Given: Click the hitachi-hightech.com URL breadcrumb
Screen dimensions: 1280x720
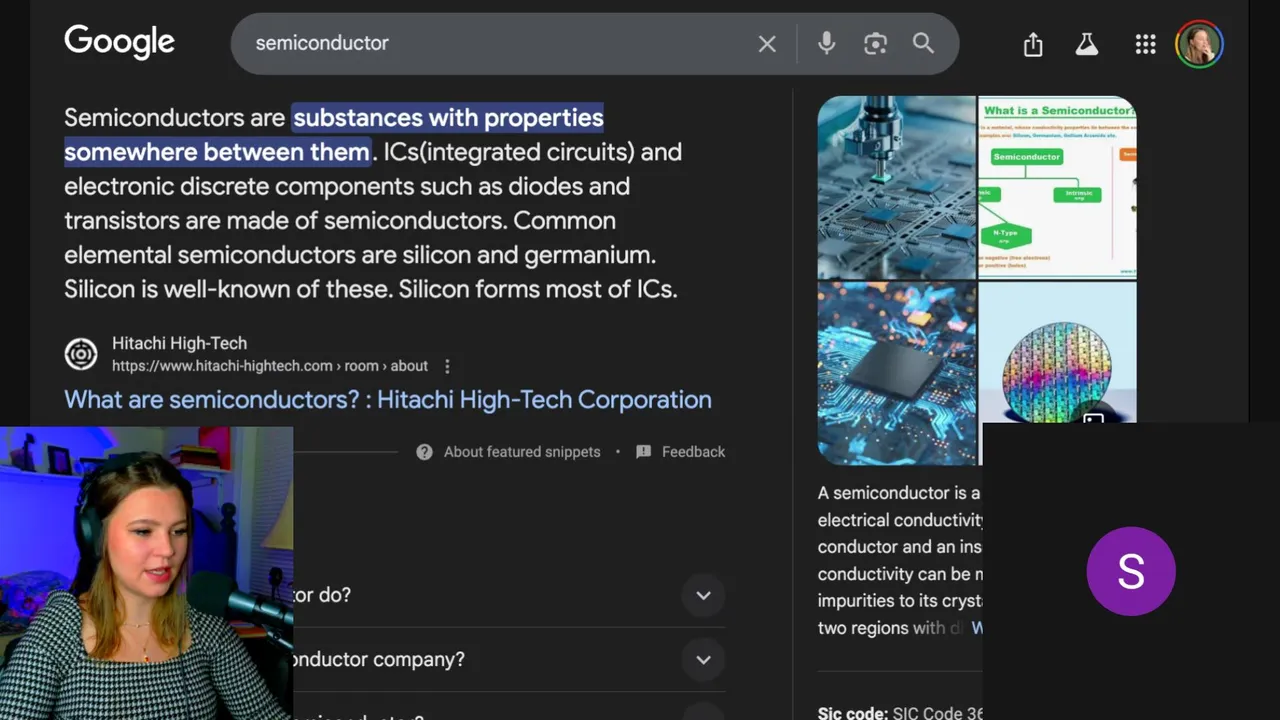Looking at the screenshot, I should [x=270, y=366].
